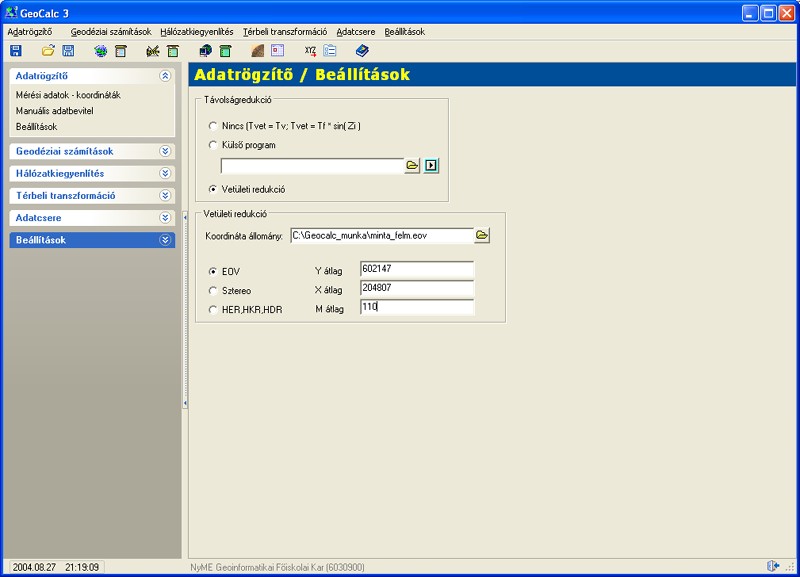Select the Nincs distance reduction option

click(213, 126)
